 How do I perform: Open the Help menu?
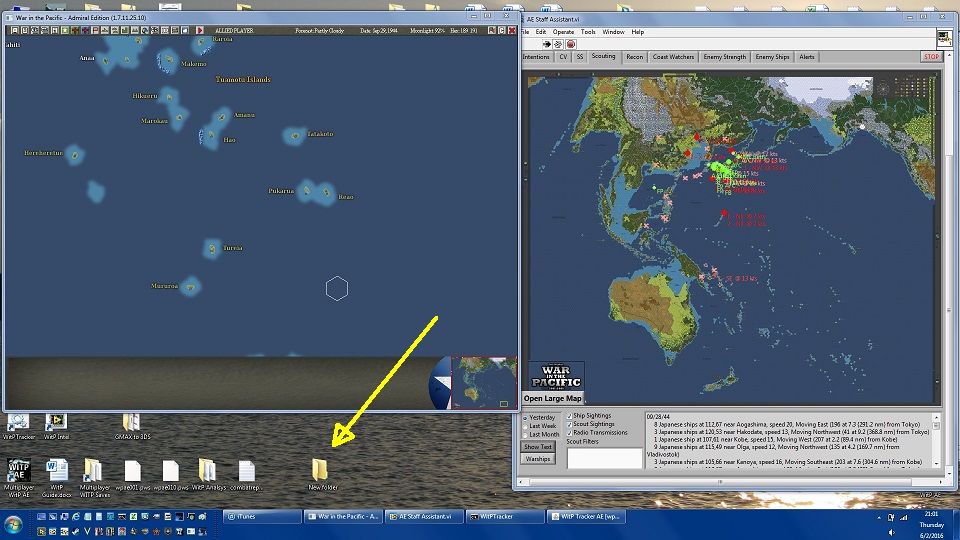637,32
